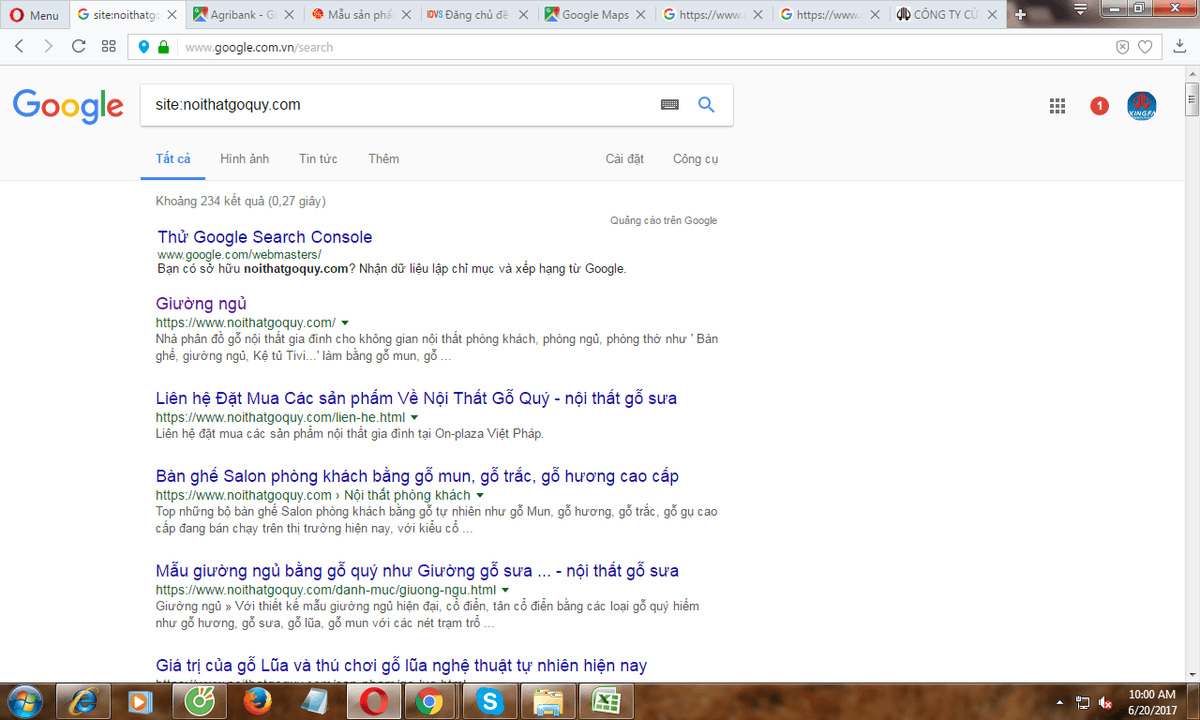
Task: Click the Google logo
Action: 68,105
